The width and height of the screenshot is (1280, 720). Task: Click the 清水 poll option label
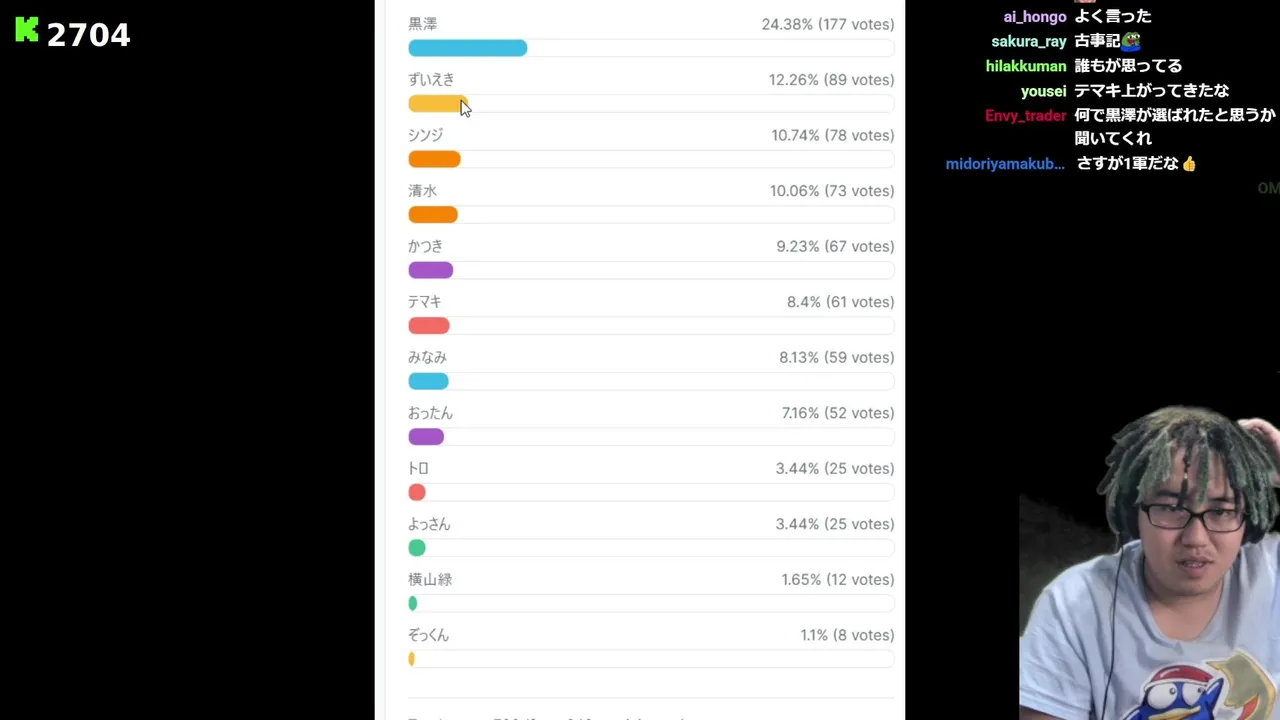tap(423, 191)
